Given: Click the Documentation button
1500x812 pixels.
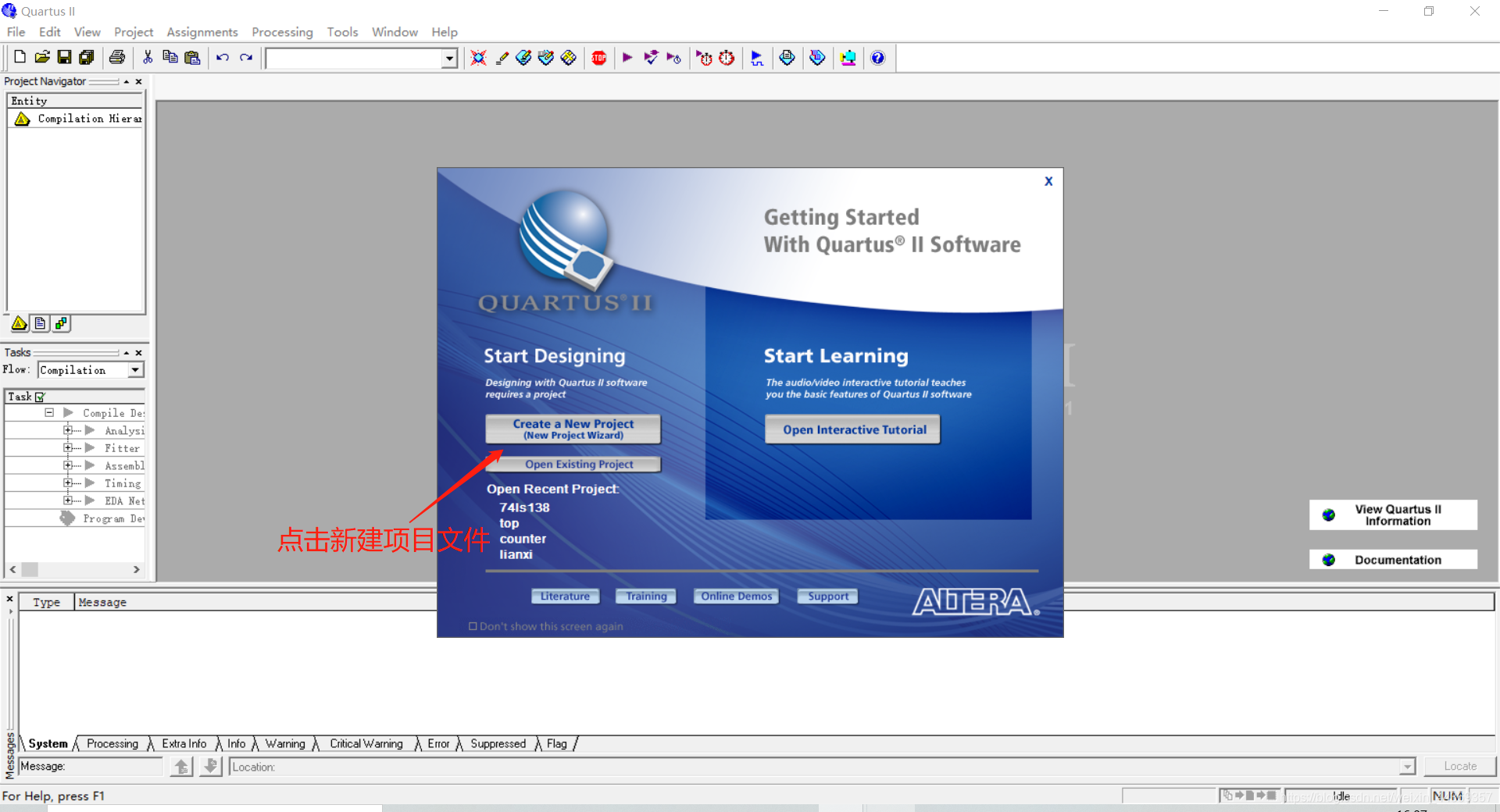Looking at the screenshot, I should tap(1393, 560).
